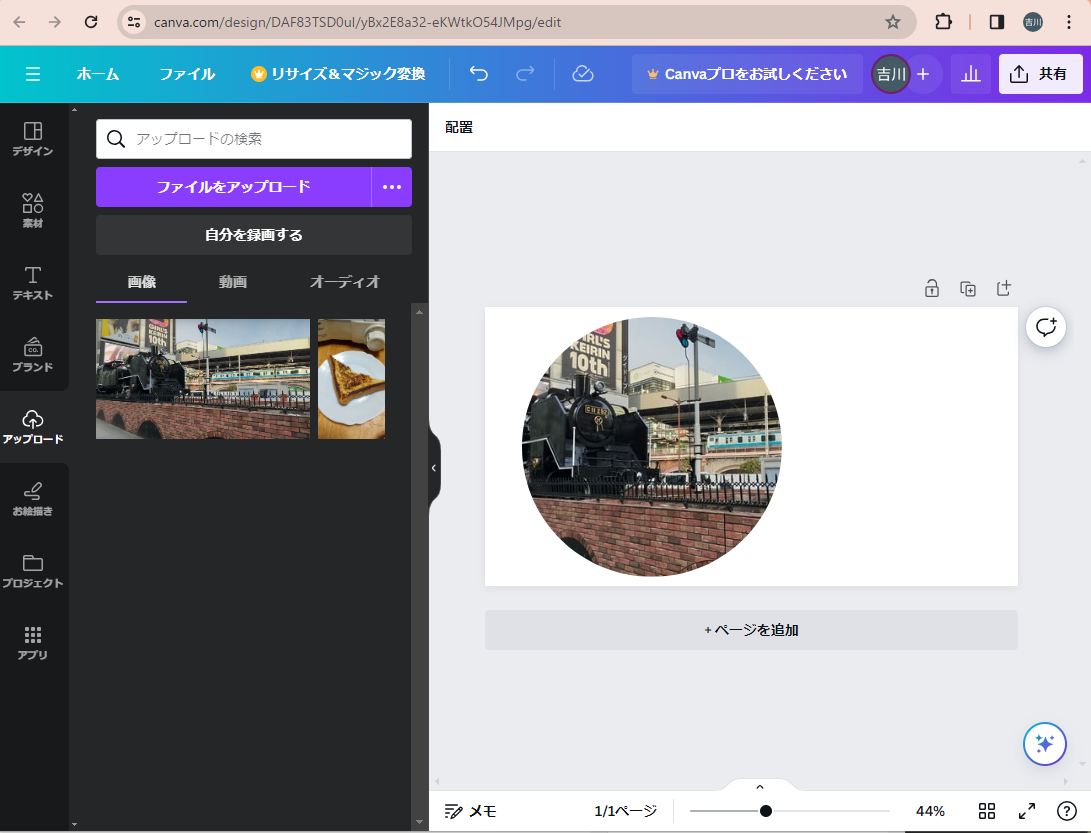Click the cloud save status icon
Screen dimensions: 1091x833
583,74
